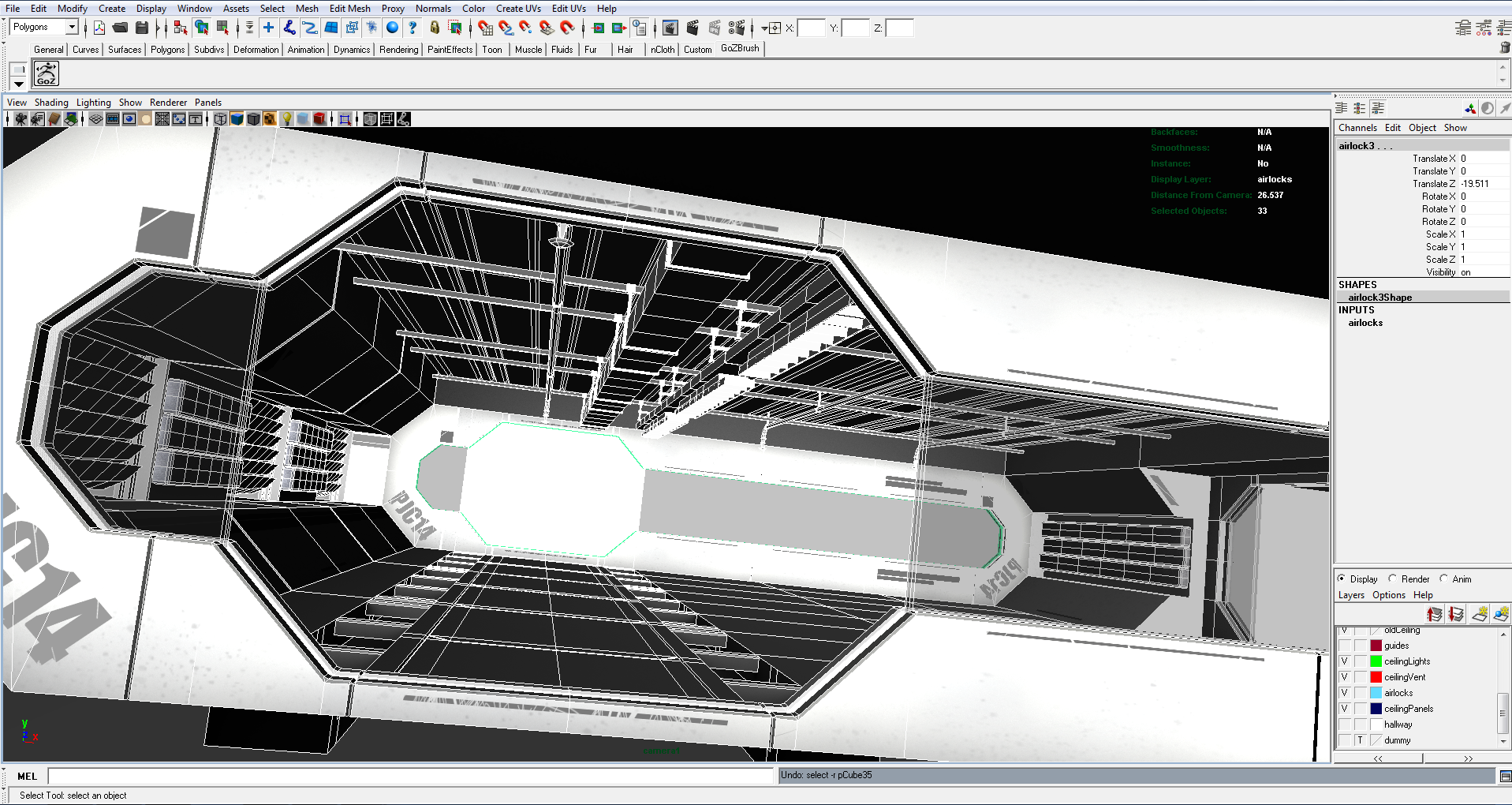Switch to the Rendering shelf tab
Viewport: 1512px width, 805px height.
coord(398,50)
